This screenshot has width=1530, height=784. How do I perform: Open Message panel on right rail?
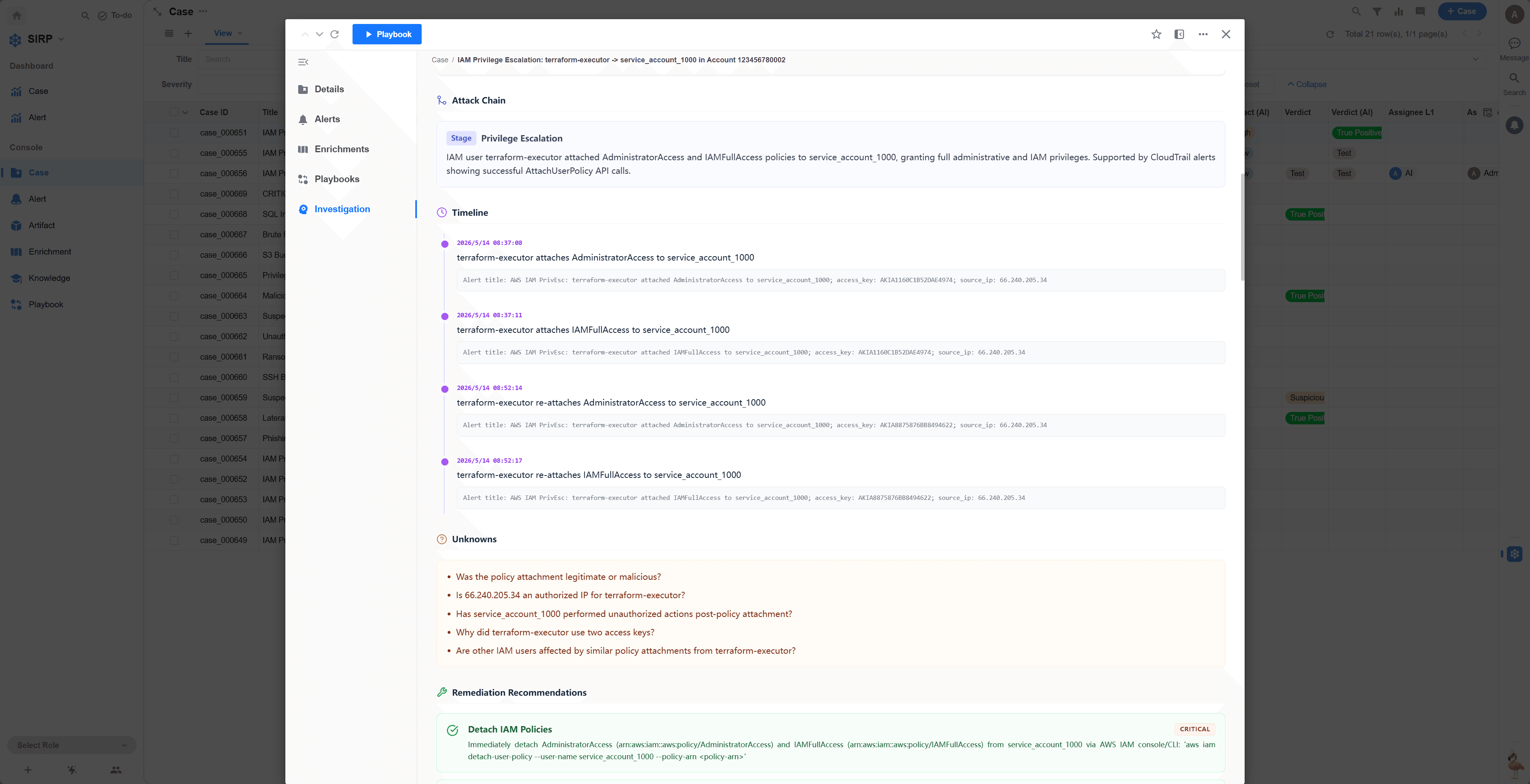[1514, 49]
